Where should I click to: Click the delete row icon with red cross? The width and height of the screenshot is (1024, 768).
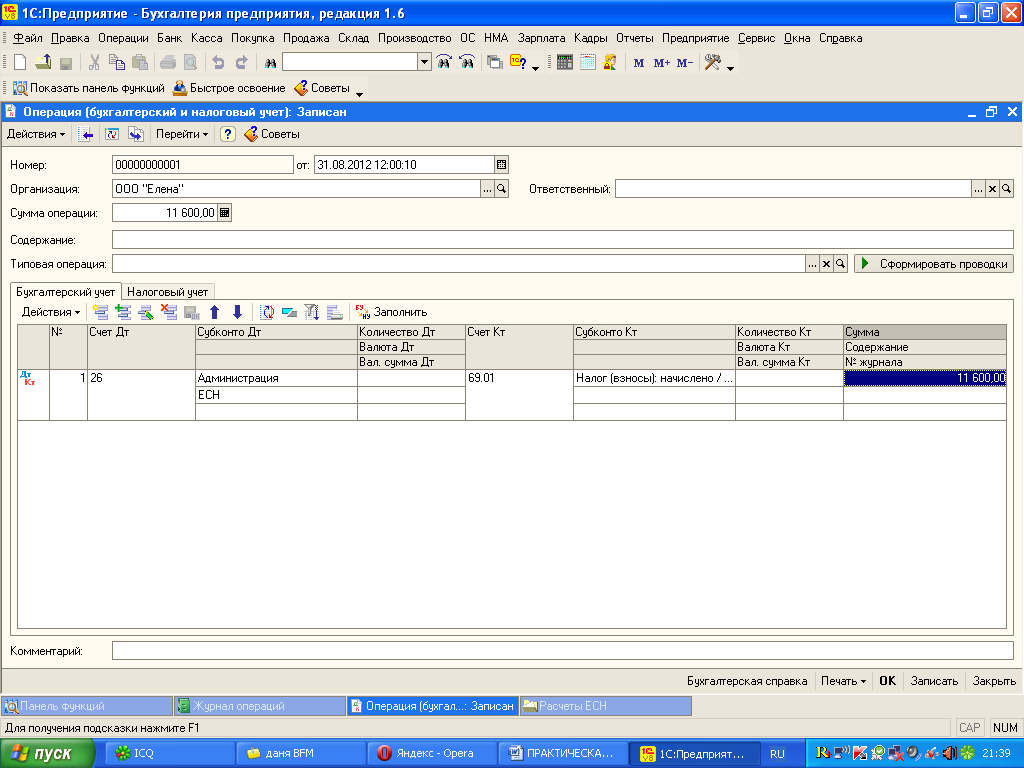169,312
